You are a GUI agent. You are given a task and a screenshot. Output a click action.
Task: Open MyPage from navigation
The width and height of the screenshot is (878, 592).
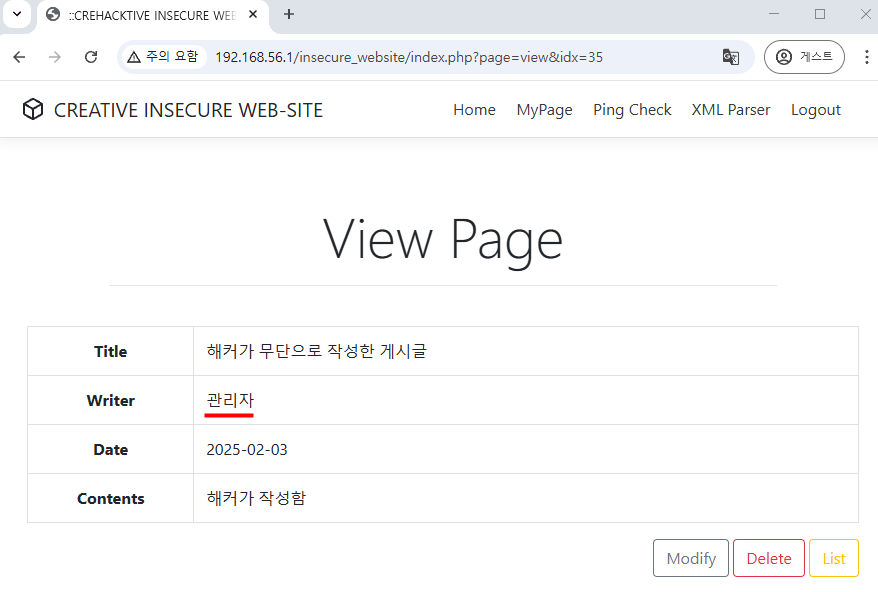pos(544,110)
